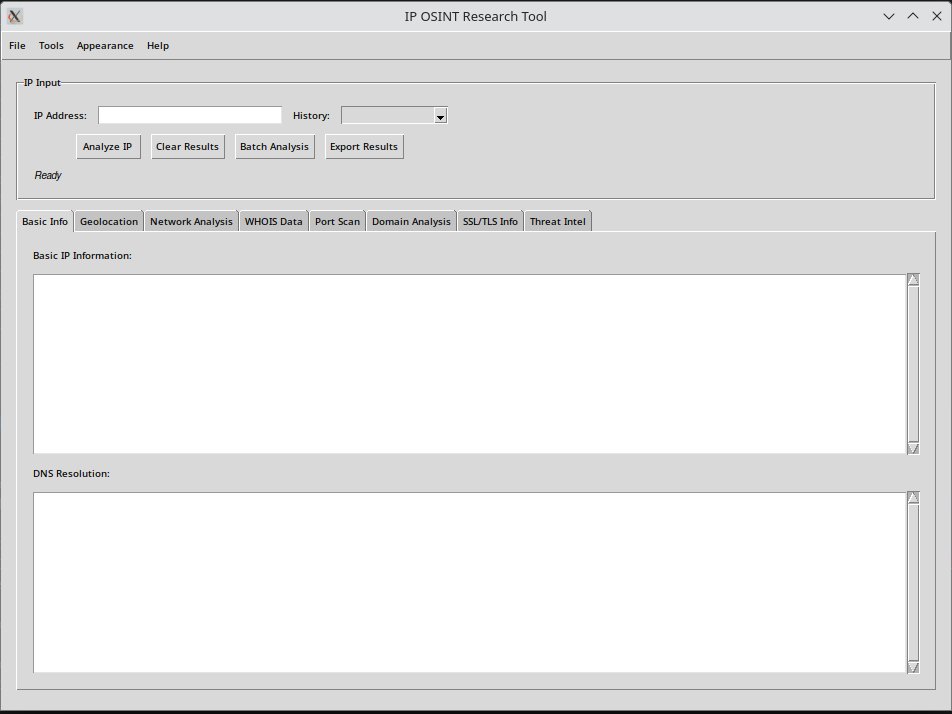Open the History dropdown
The height and width of the screenshot is (714, 952).
click(x=439, y=115)
